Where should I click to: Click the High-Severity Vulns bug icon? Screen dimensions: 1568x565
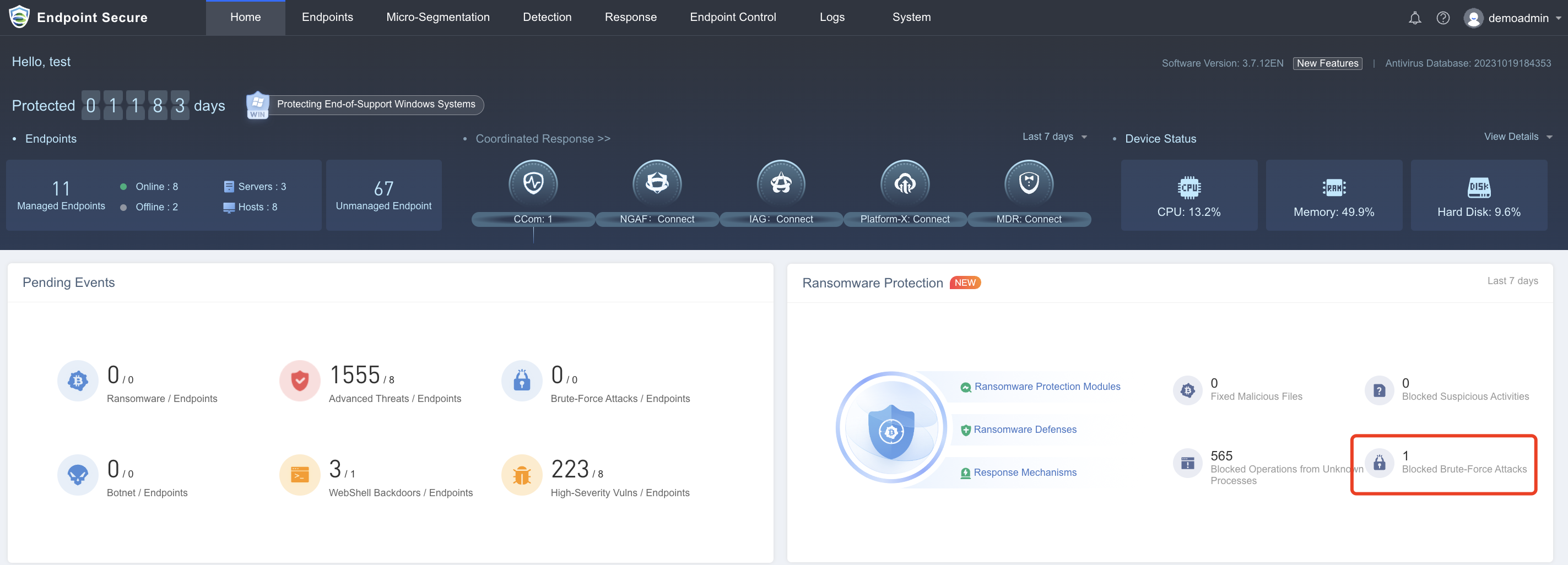point(522,475)
